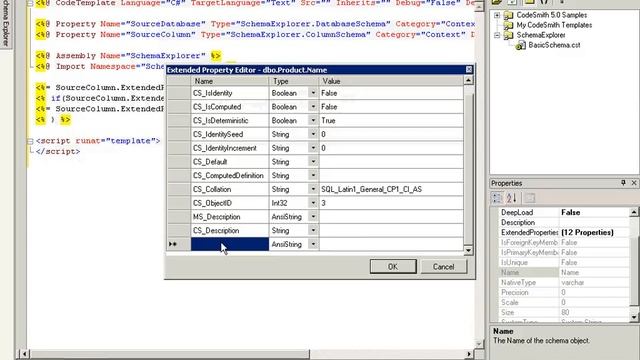Select the ExtendedProperties (12 Properties) value
Screen dimensions: 640x360
click(587, 232)
